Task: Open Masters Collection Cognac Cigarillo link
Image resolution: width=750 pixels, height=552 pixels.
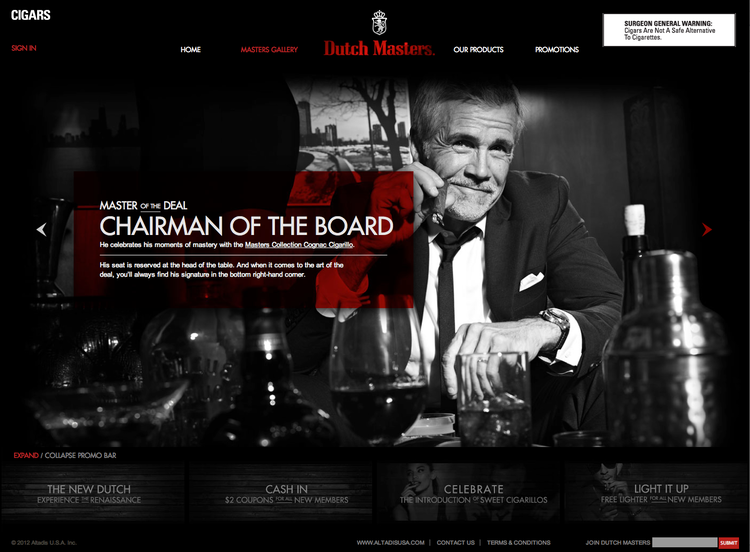Action: click(299, 244)
